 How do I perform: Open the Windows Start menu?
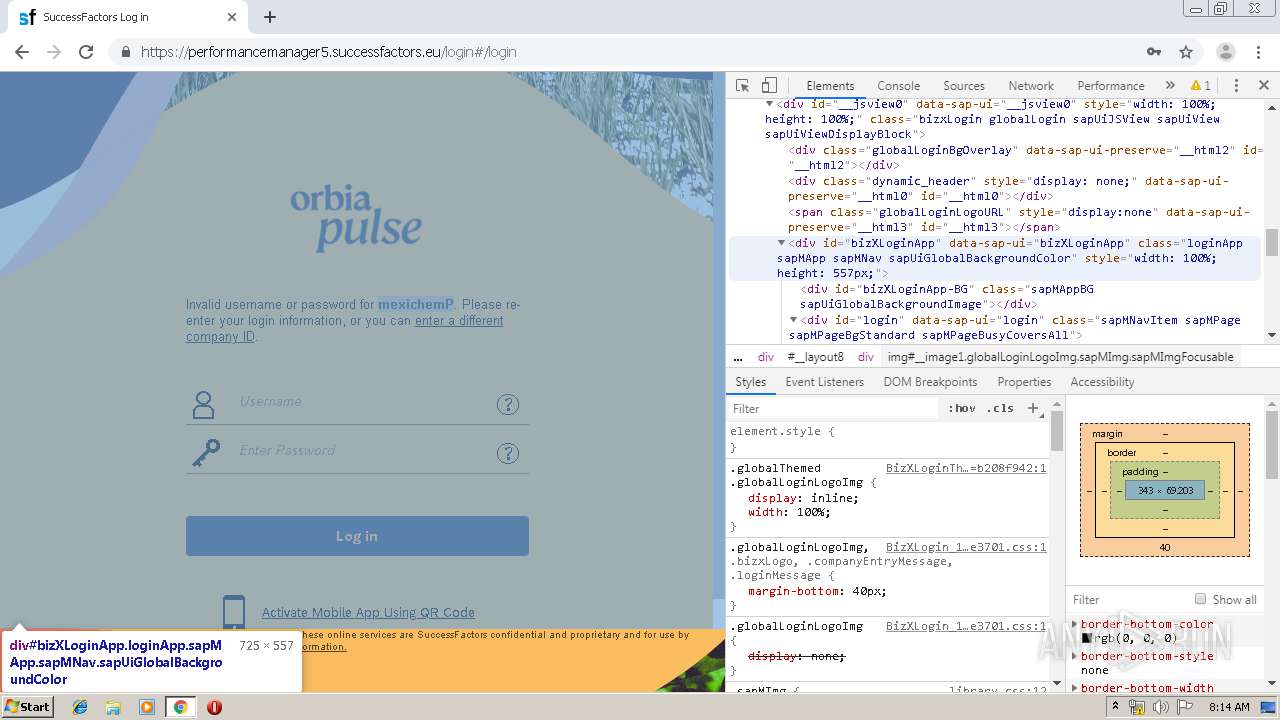coord(28,707)
